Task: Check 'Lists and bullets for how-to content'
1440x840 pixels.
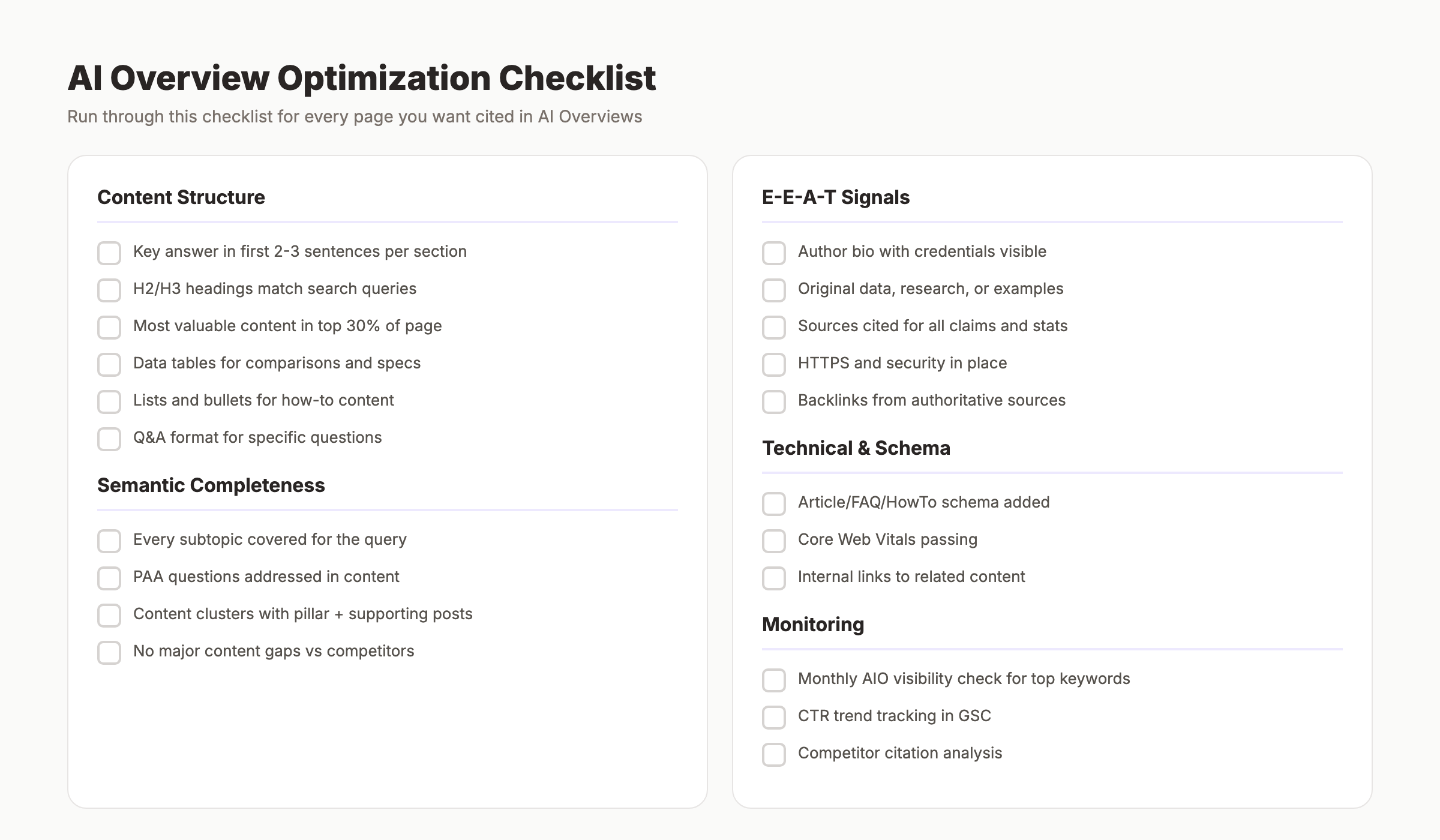Action: (109, 402)
